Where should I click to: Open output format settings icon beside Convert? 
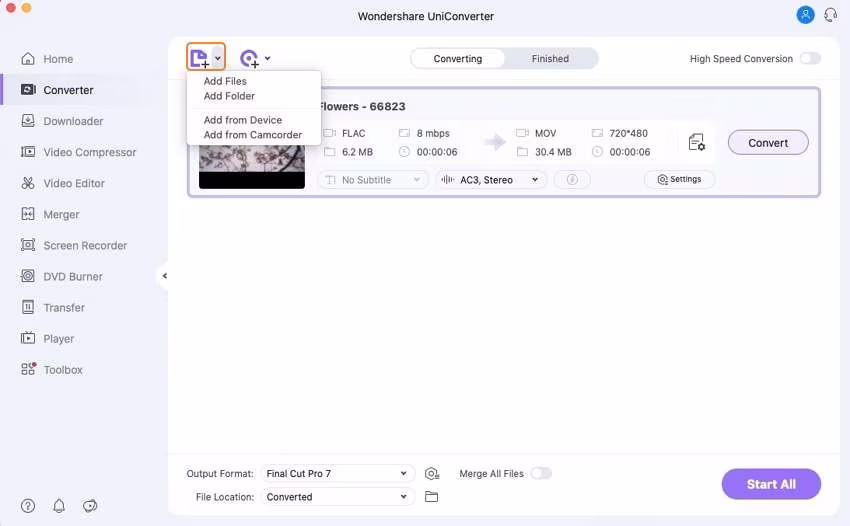coord(697,143)
